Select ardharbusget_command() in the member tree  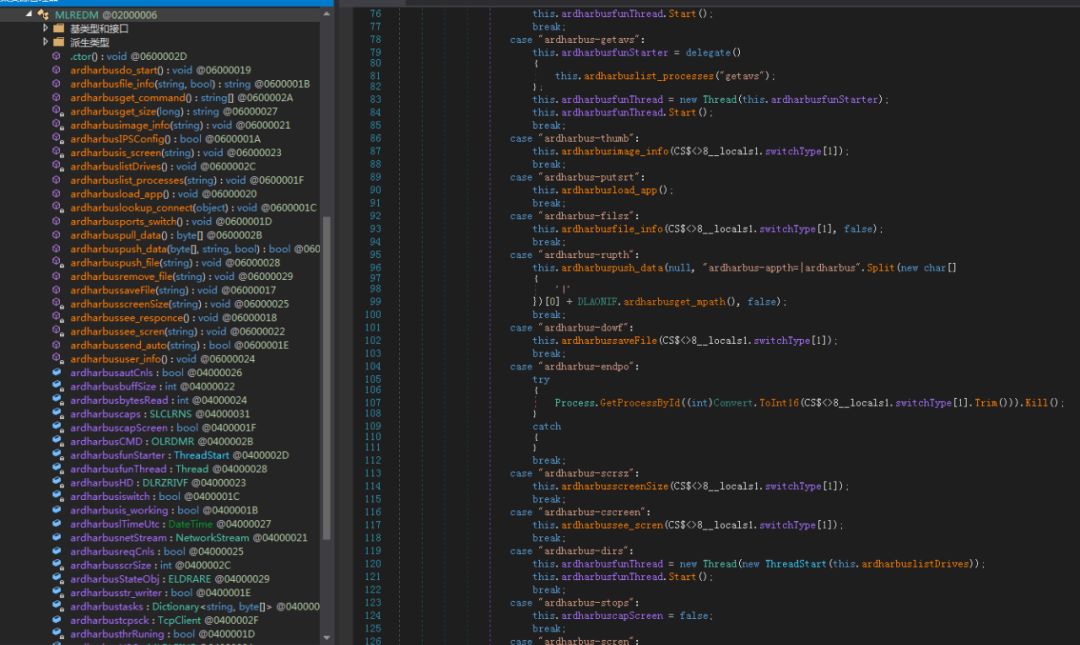click(x=130, y=98)
